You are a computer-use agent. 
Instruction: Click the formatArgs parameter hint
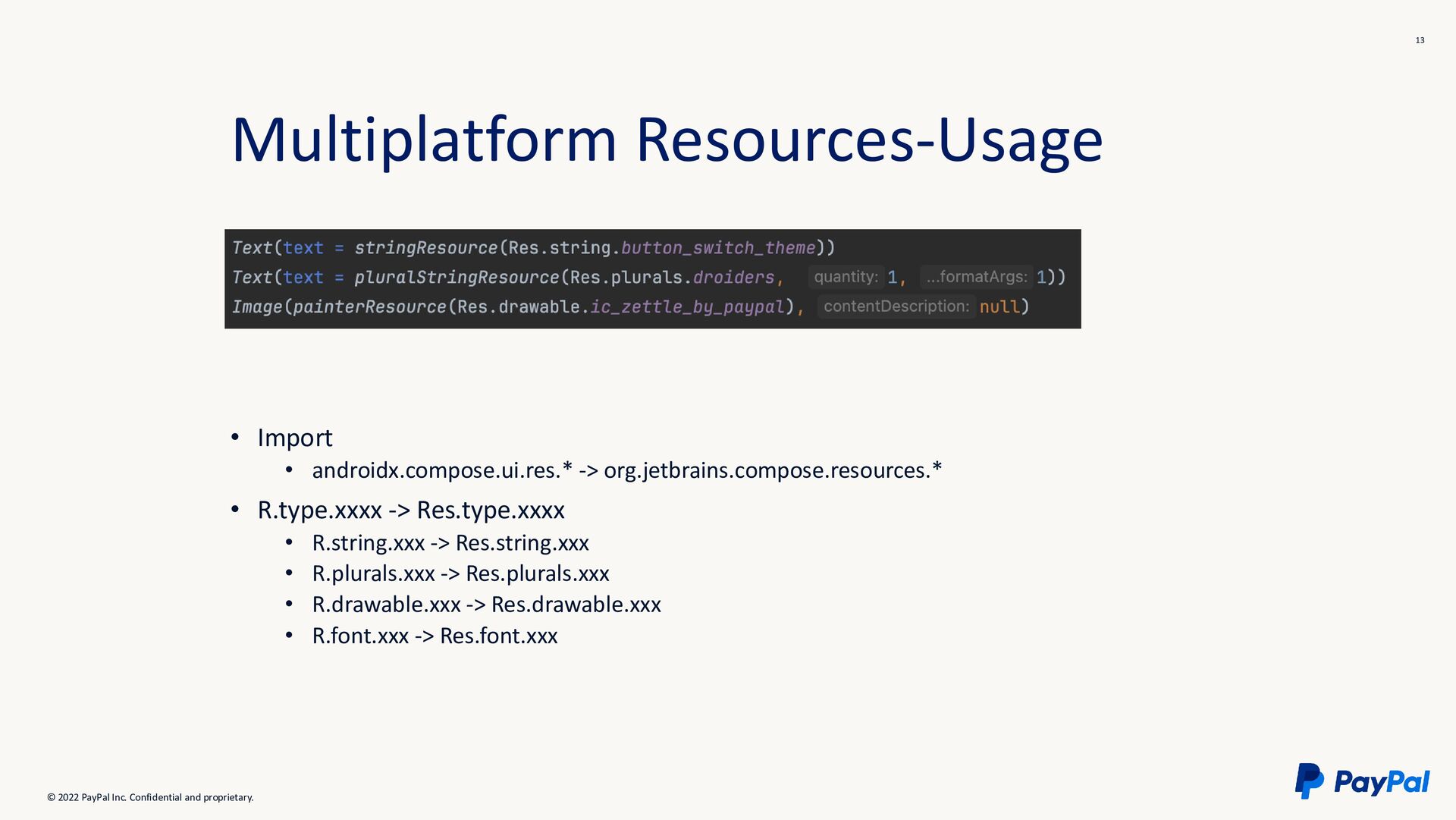[x=976, y=277]
